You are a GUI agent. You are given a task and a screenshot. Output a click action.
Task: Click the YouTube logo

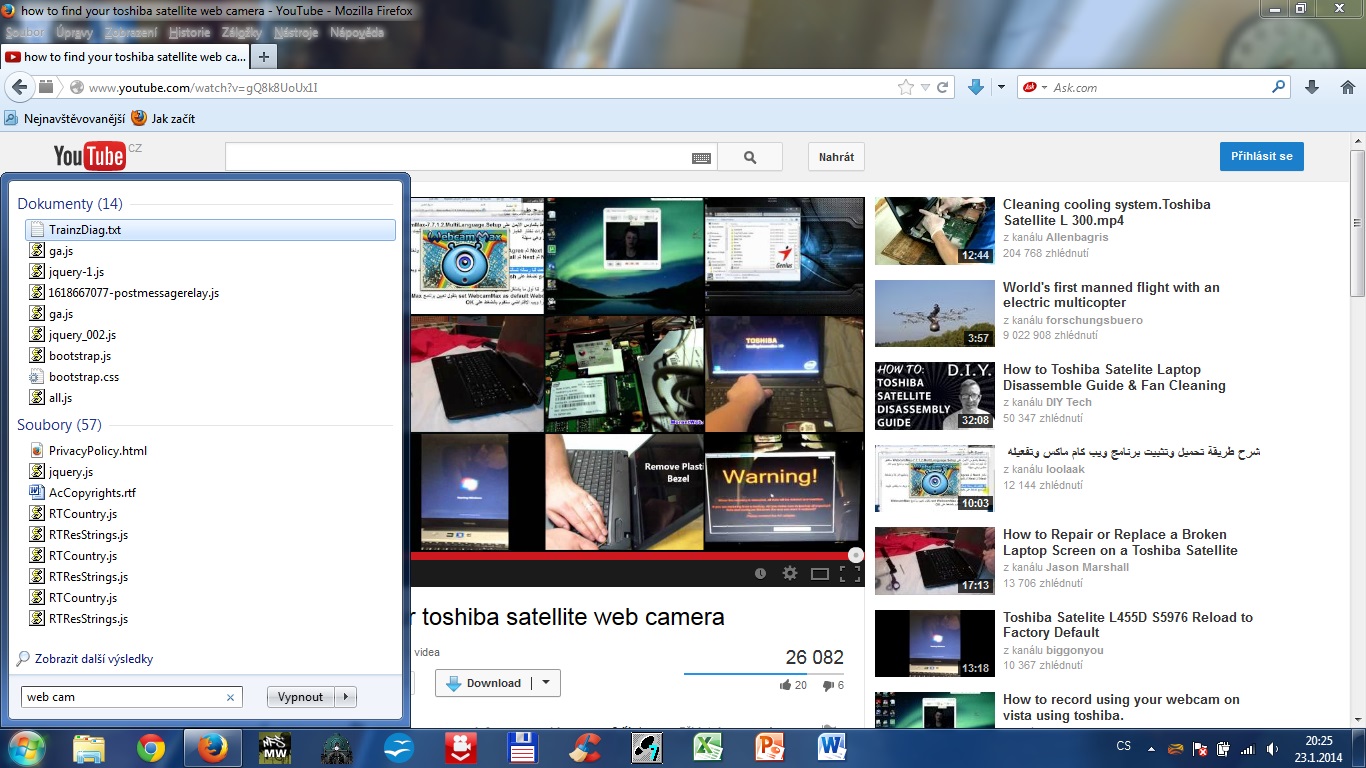pyautogui.click(x=90, y=156)
